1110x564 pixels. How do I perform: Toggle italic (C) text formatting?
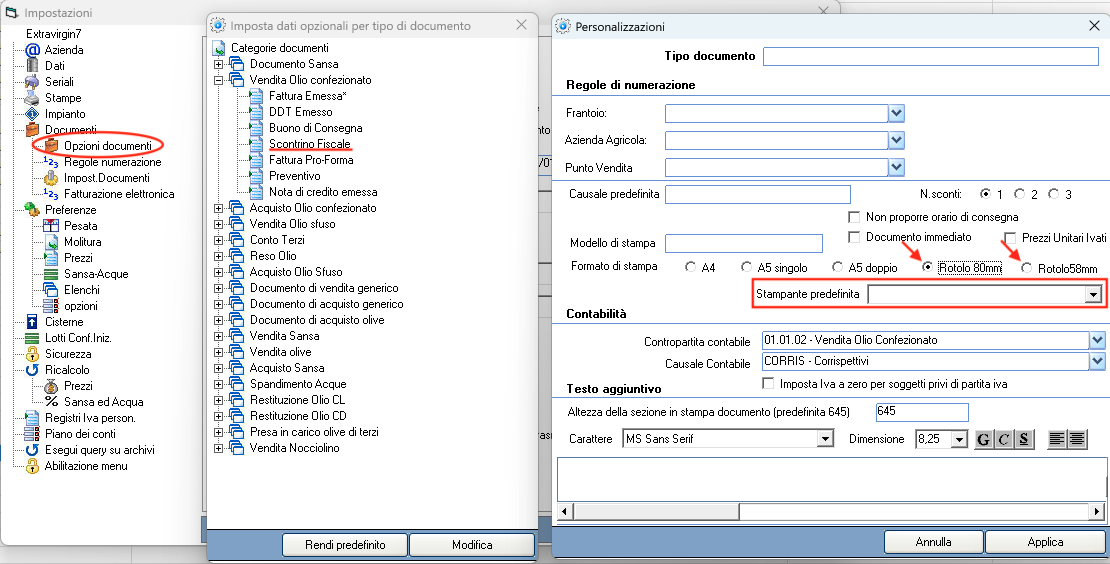[x=1004, y=439]
